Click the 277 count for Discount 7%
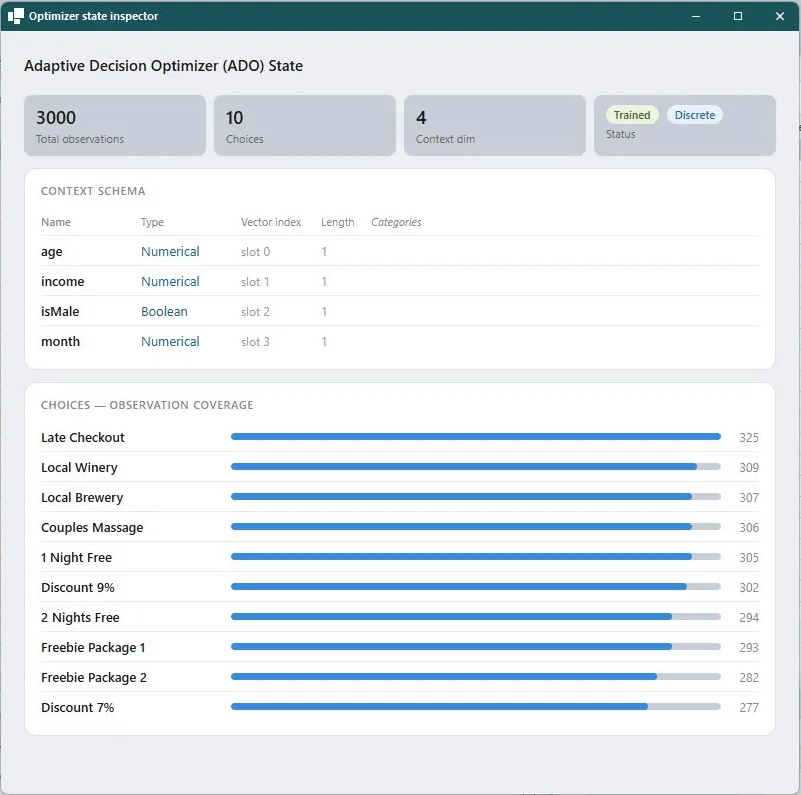This screenshot has width=801, height=795. [x=748, y=708]
